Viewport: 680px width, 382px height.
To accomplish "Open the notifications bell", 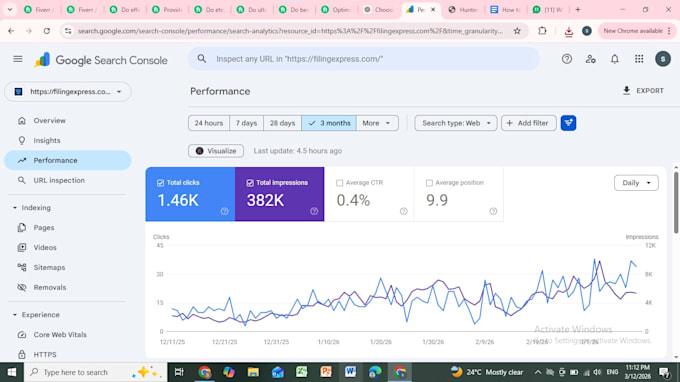I will coord(615,59).
